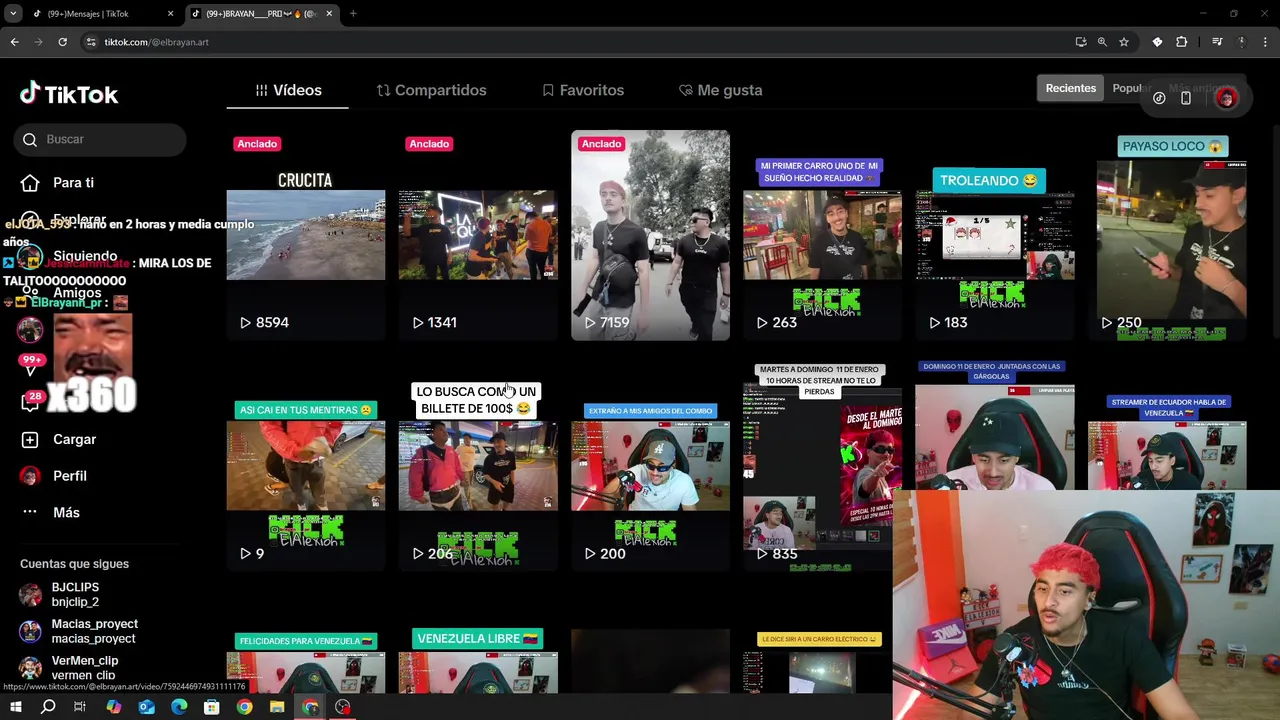Click the coin icon near avatar

click(x=1159, y=98)
